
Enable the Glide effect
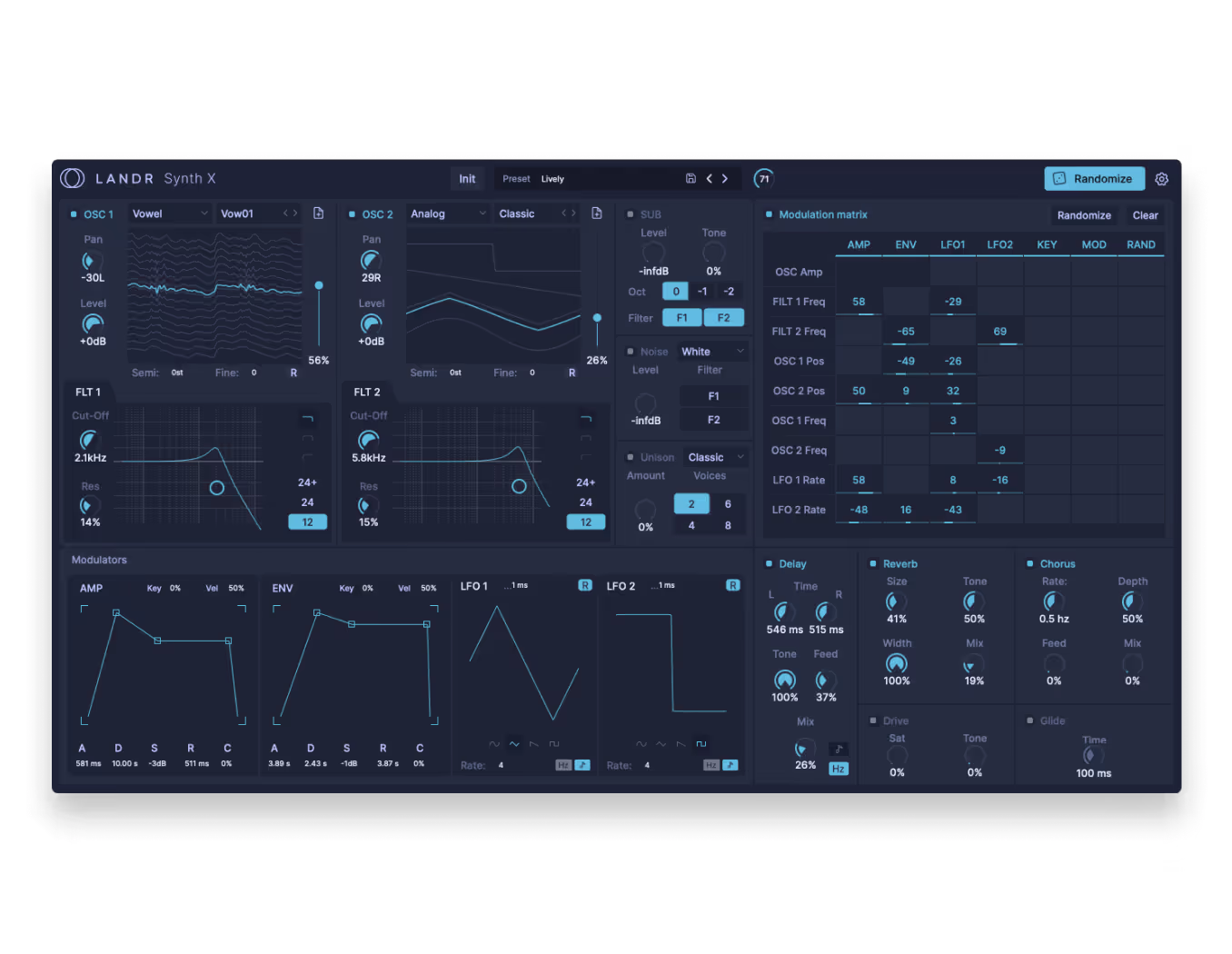point(1029,720)
